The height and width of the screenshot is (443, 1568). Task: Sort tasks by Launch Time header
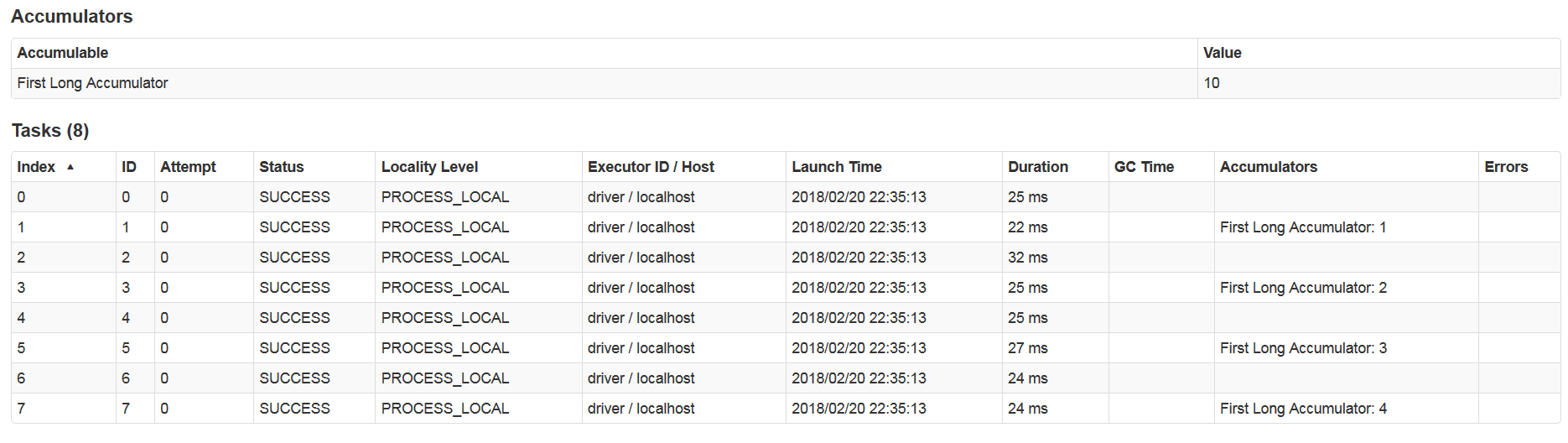click(x=836, y=167)
